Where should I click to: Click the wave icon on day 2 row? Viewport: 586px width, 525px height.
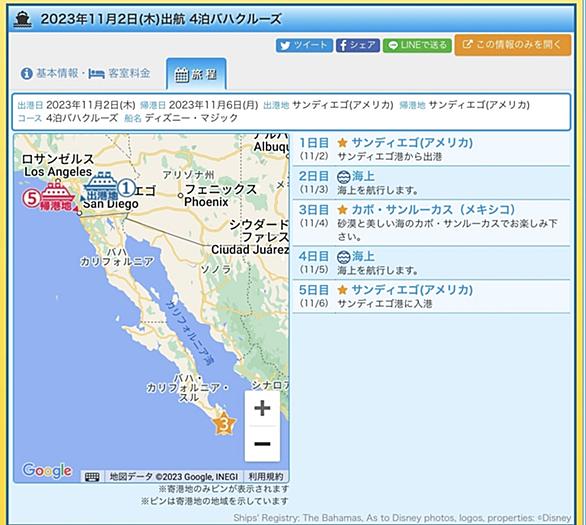pyautogui.click(x=343, y=176)
